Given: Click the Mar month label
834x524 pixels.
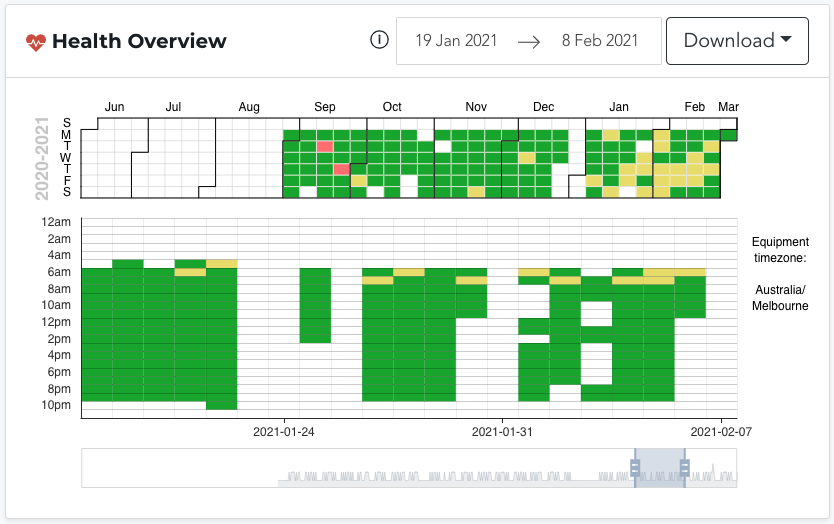Looking at the screenshot, I should [728, 107].
